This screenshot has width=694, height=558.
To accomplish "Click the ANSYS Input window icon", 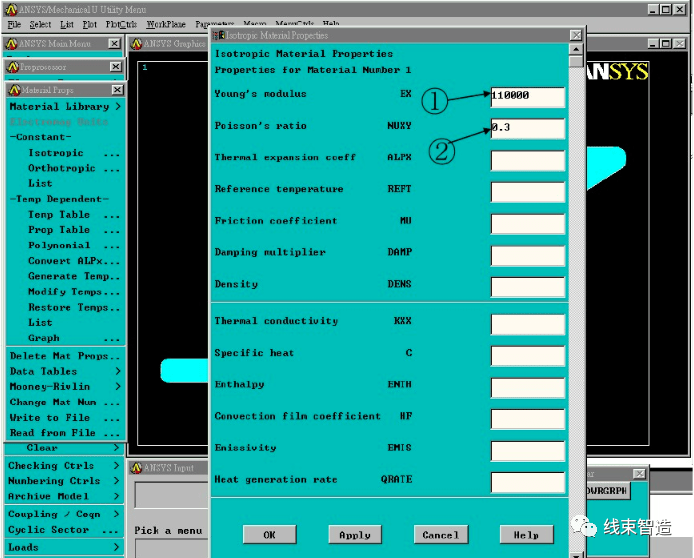I will click(137, 468).
